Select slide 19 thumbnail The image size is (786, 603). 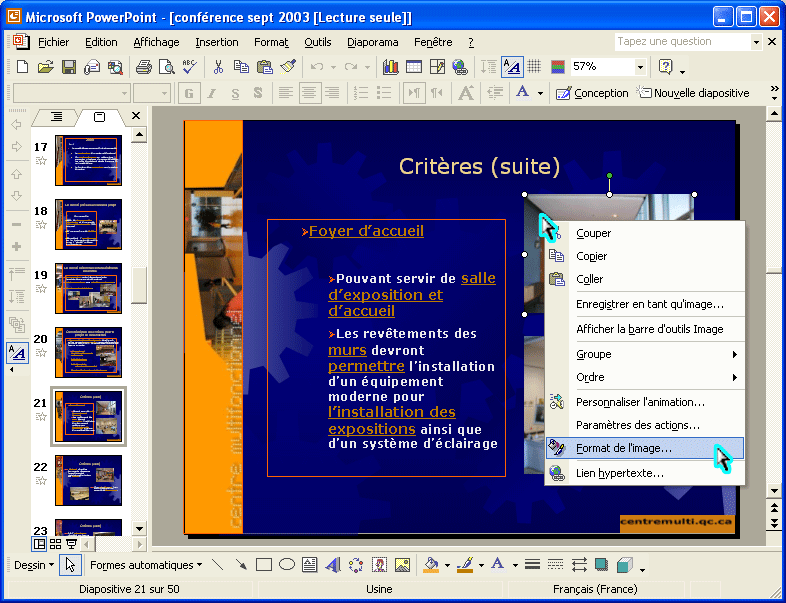pos(88,288)
